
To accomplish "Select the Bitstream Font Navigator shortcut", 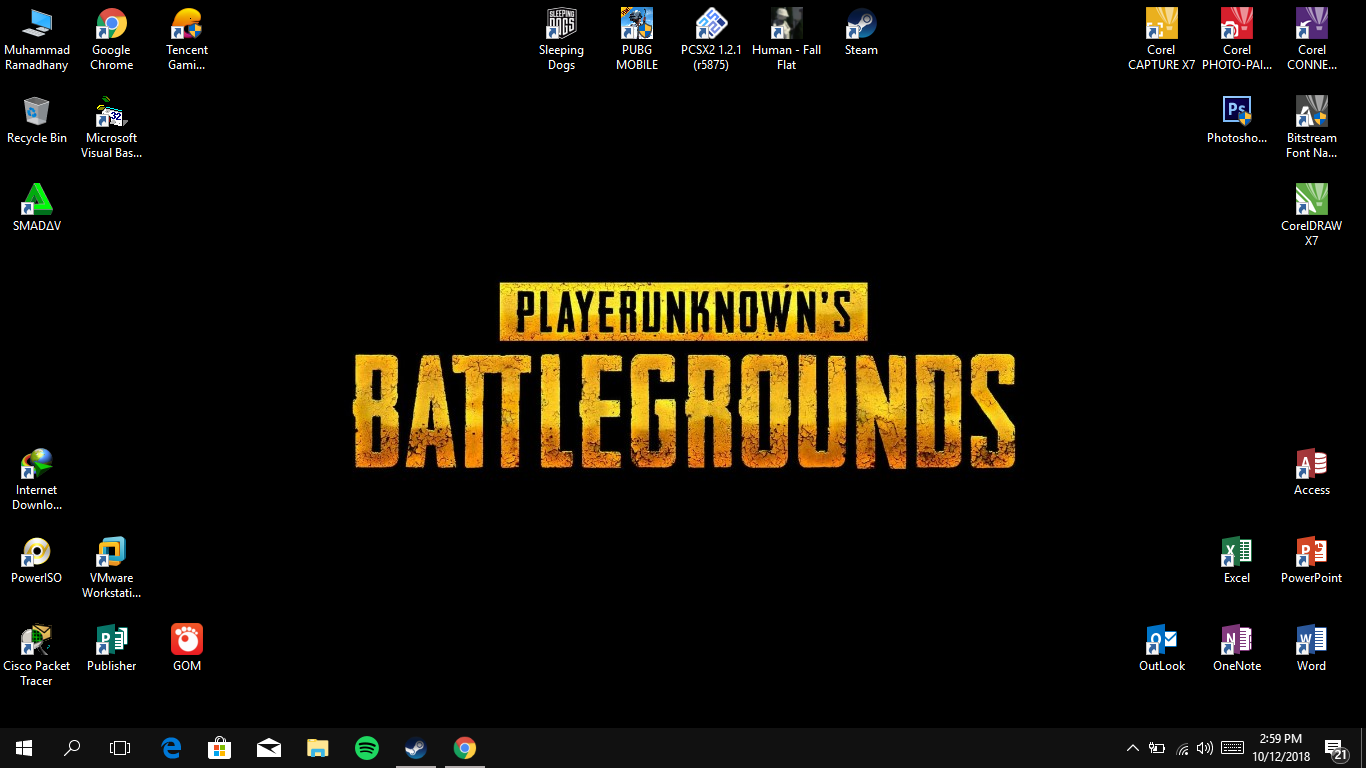I will pyautogui.click(x=1312, y=128).
